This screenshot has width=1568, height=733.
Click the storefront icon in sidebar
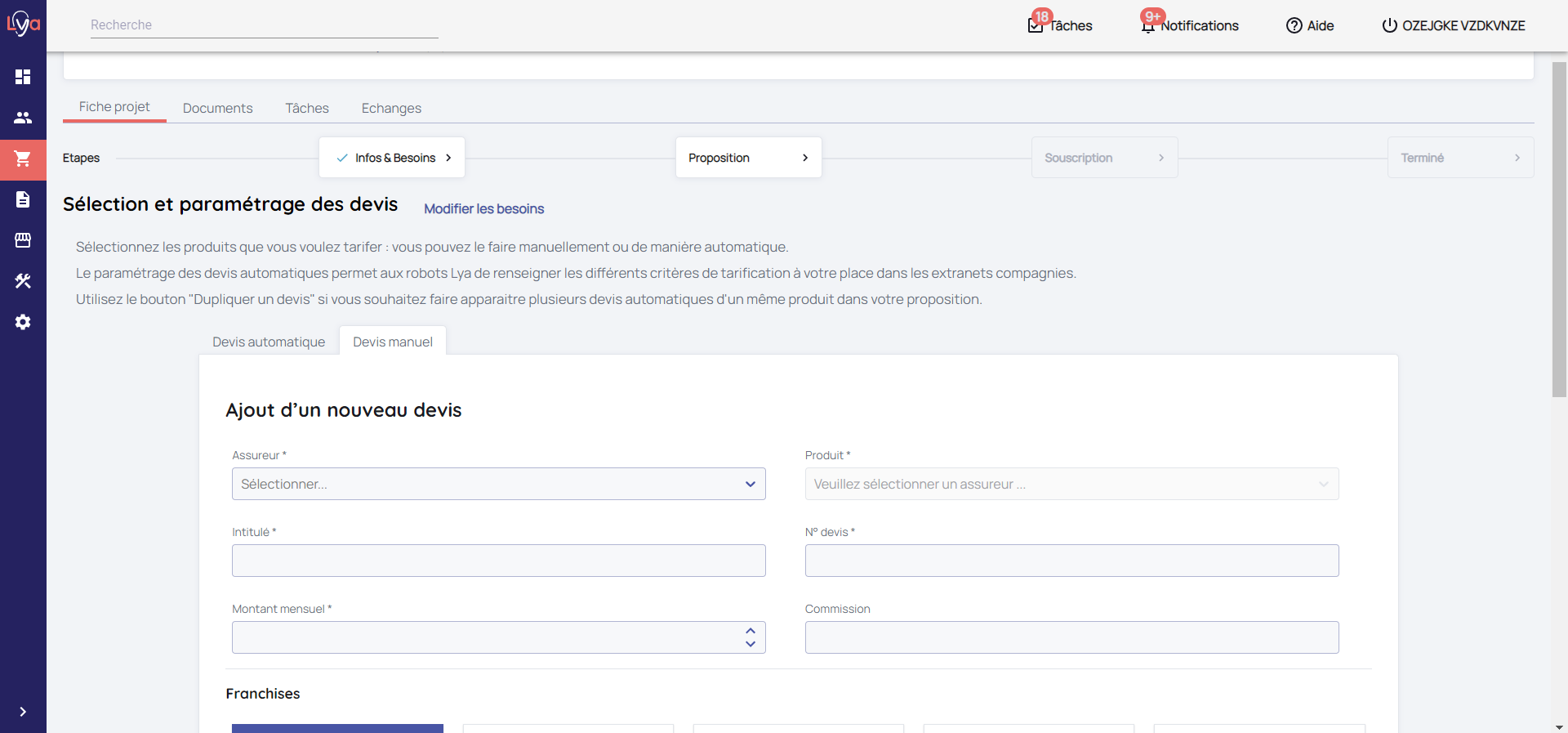coord(23,240)
